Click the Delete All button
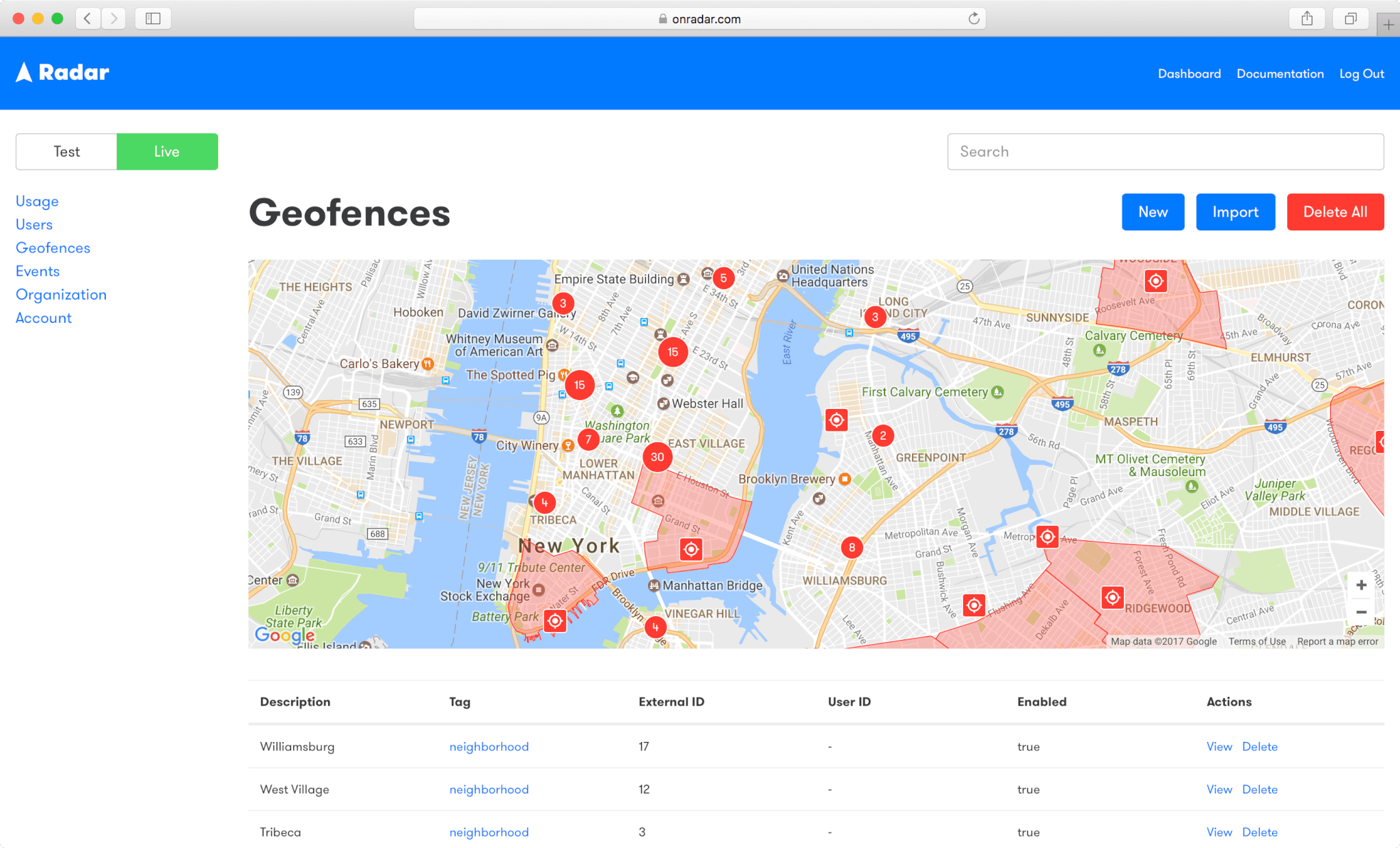 point(1335,212)
